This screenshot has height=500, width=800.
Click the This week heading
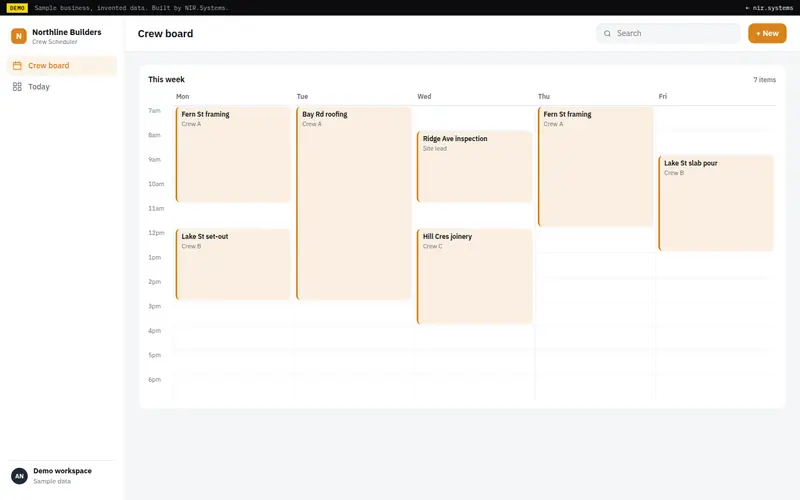coord(166,80)
